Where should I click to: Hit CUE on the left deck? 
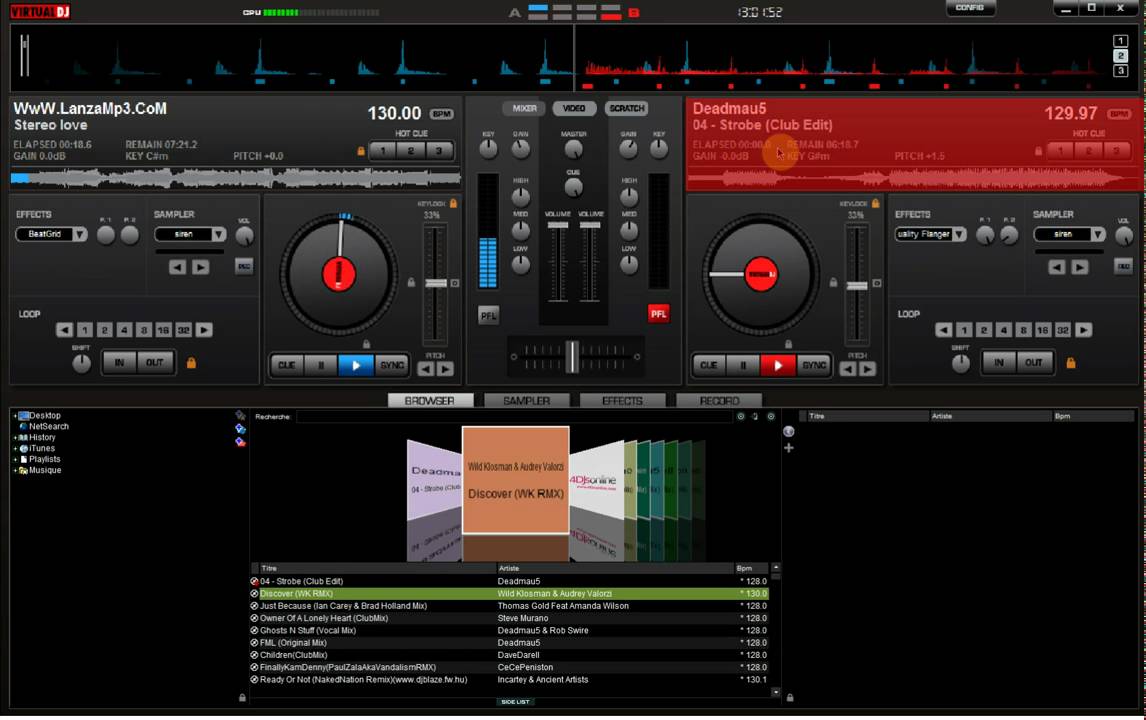click(x=286, y=365)
